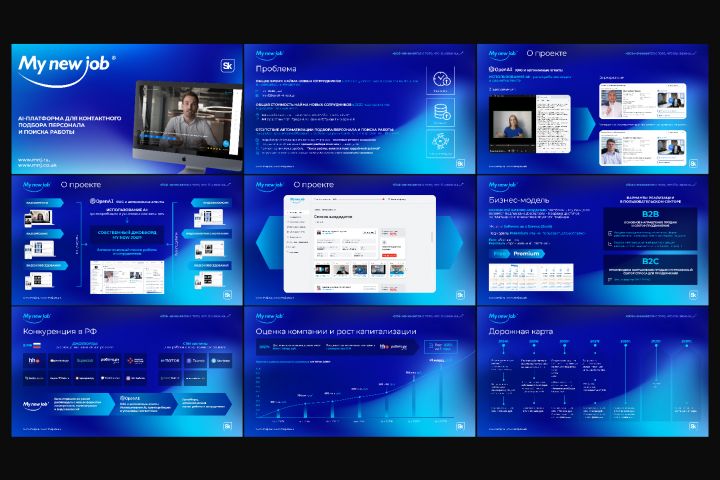Image resolution: width=720 pixels, height=480 pixels.
Task: Click the B2C block heading
Action: (x=650, y=261)
